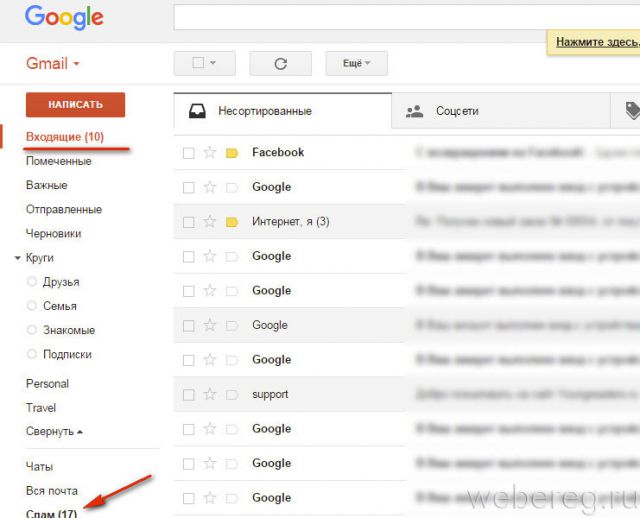The height and width of the screenshot is (518, 640).
Task: Open Входящие (10) folder
Action: [65, 137]
